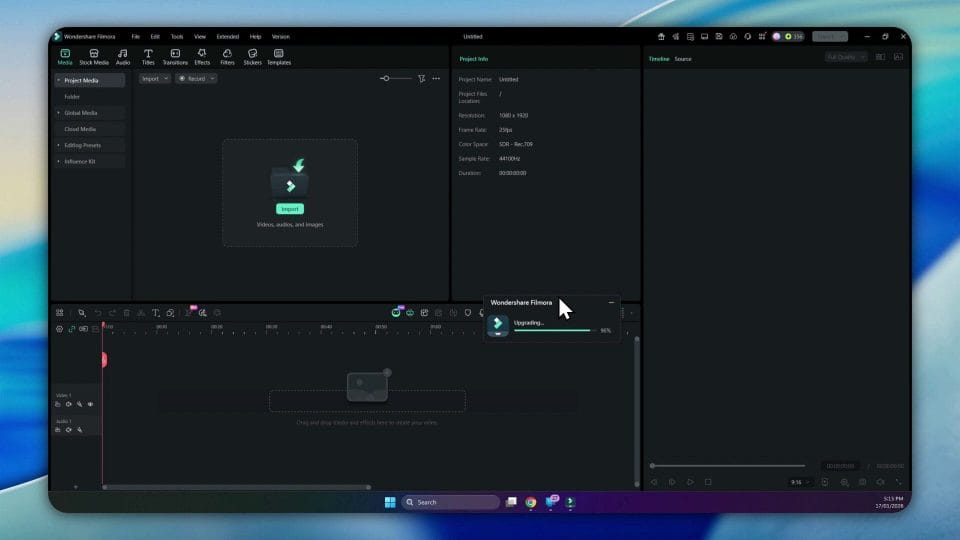Open the Full Quality preview dropdown

pos(846,57)
